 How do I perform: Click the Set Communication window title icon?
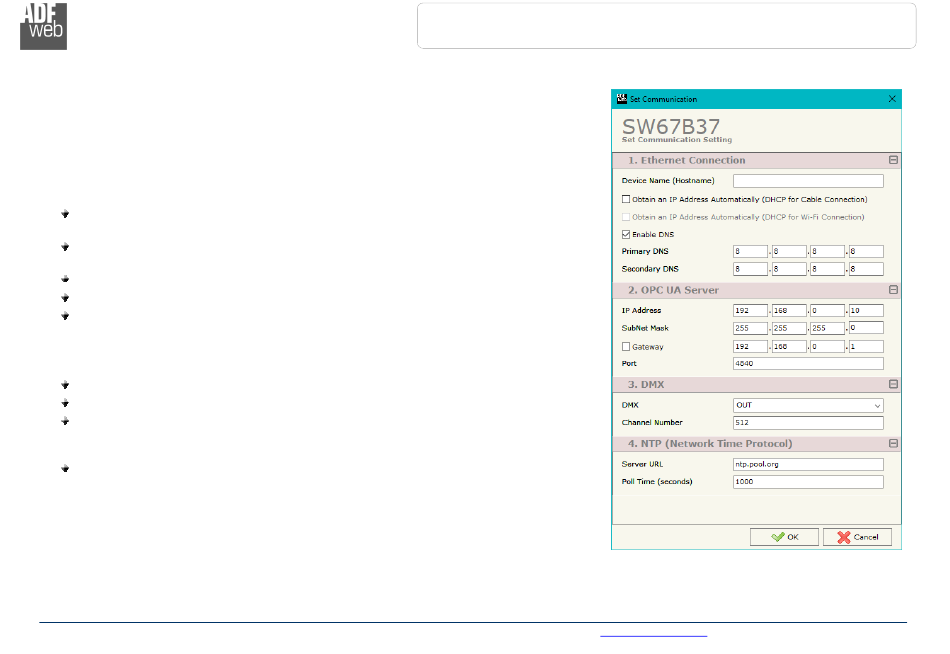[x=621, y=99]
